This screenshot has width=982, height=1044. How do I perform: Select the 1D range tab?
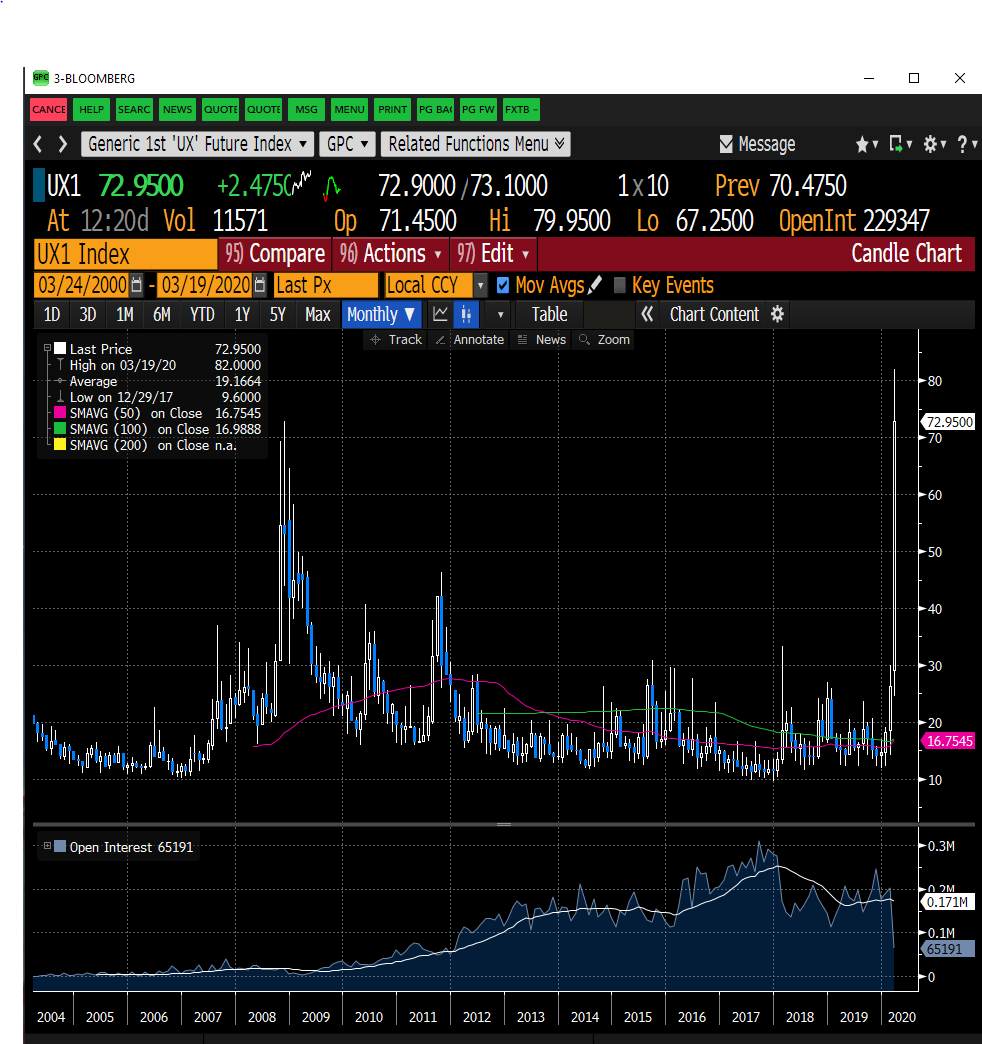click(x=52, y=314)
